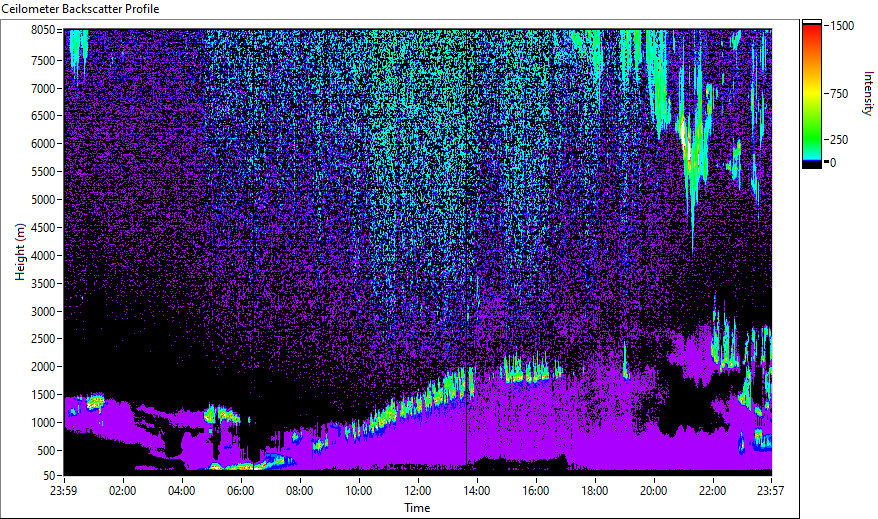The width and height of the screenshot is (878, 519).
Task: Click the Ceilometer Backscatter Profile title
Action: tap(81, 9)
